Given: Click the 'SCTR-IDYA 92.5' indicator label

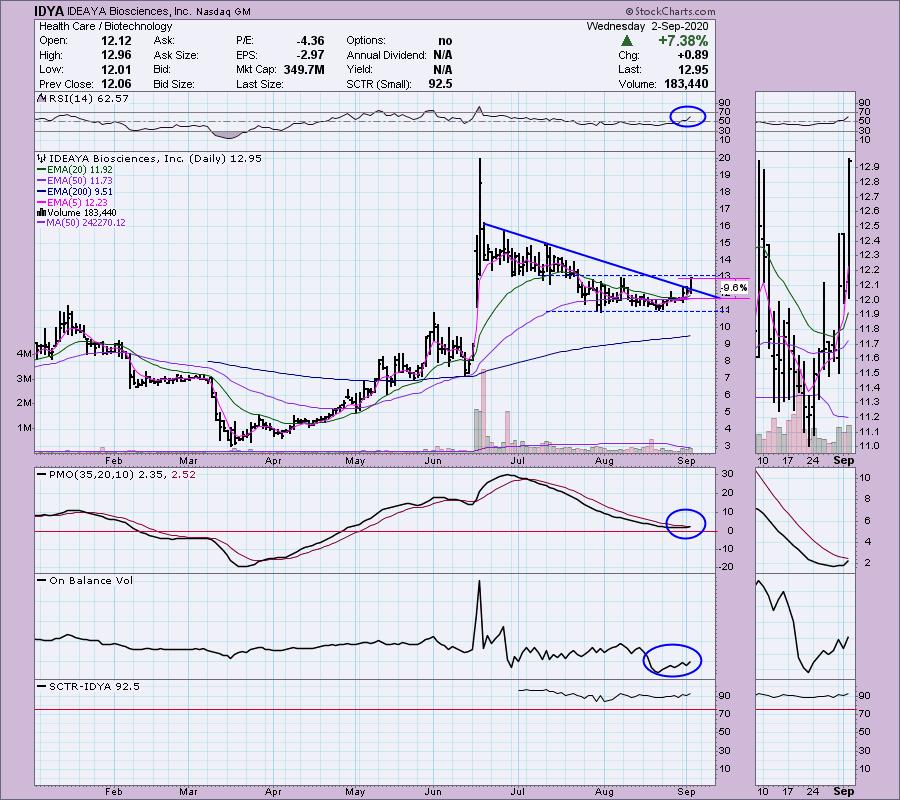Looking at the screenshot, I should 94,686.
